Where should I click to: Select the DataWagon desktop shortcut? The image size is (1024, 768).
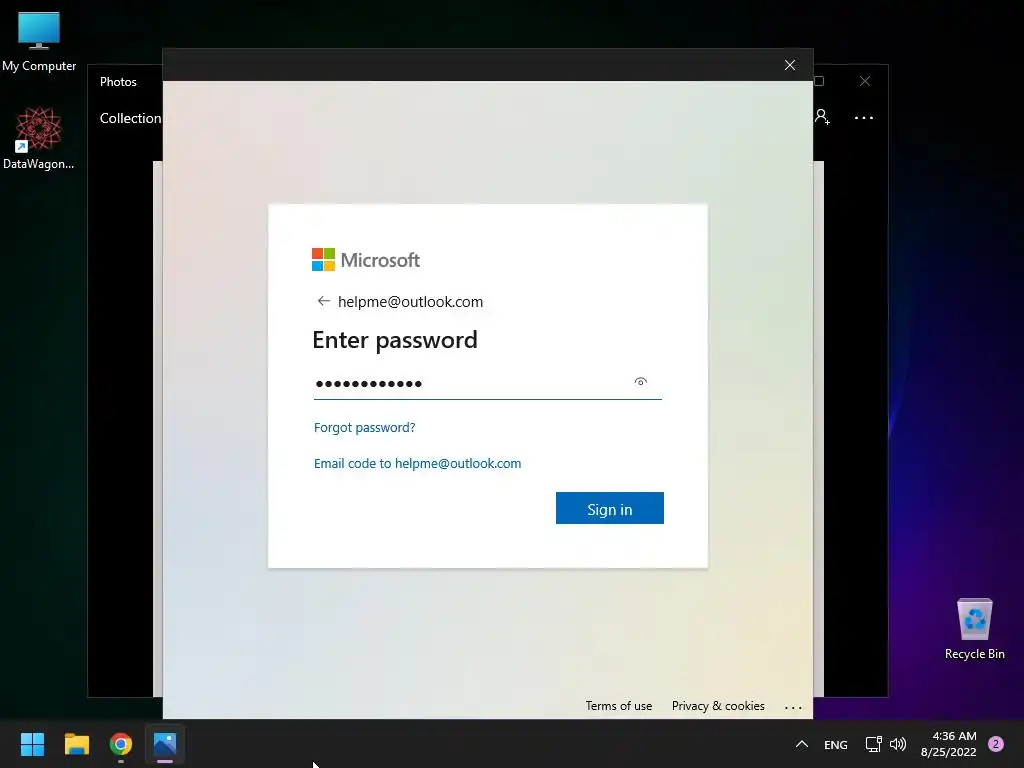[39, 138]
